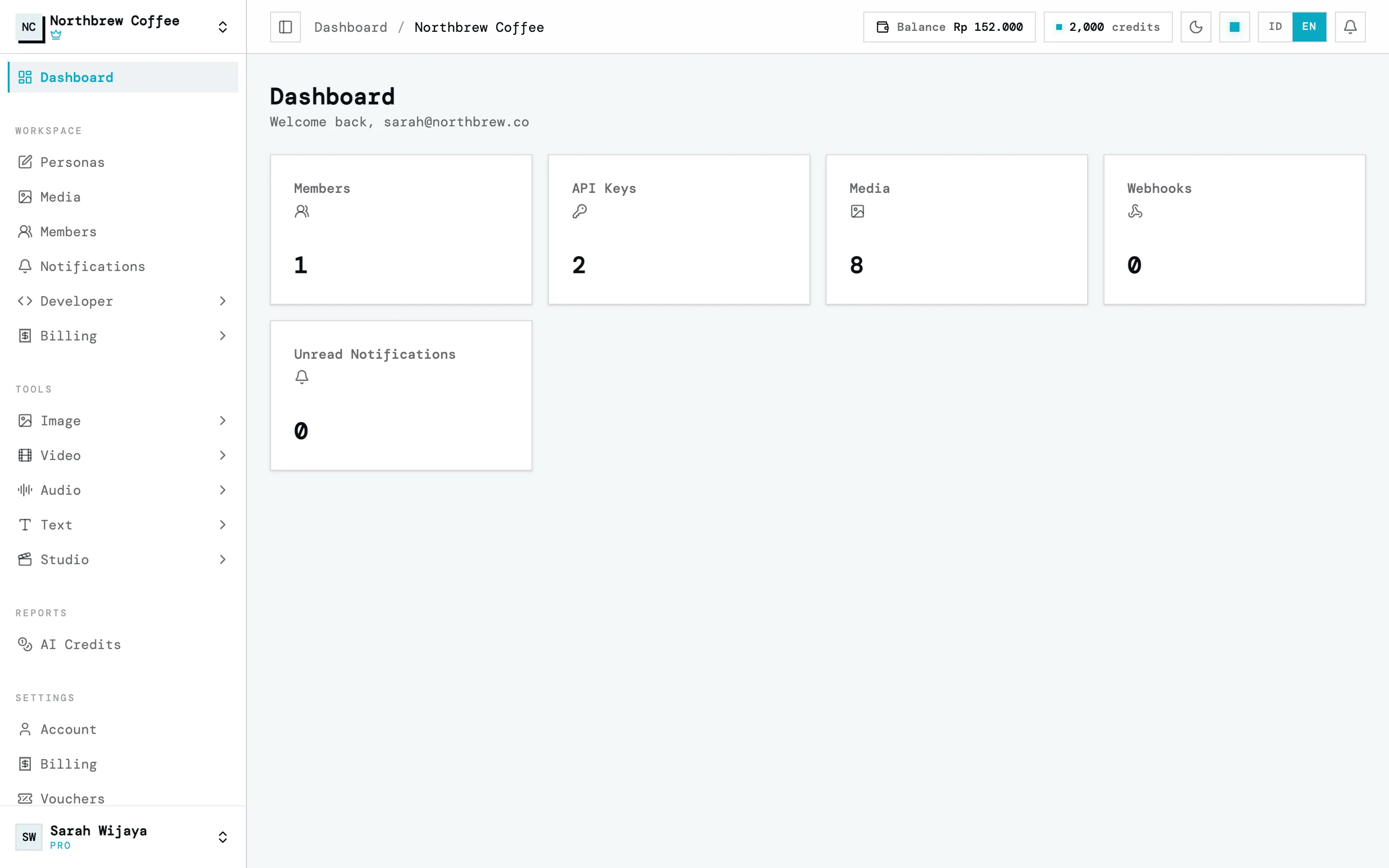
Task: Switch to dark mode moon icon
Action: pyautogui.click(x=1196, y=27)
